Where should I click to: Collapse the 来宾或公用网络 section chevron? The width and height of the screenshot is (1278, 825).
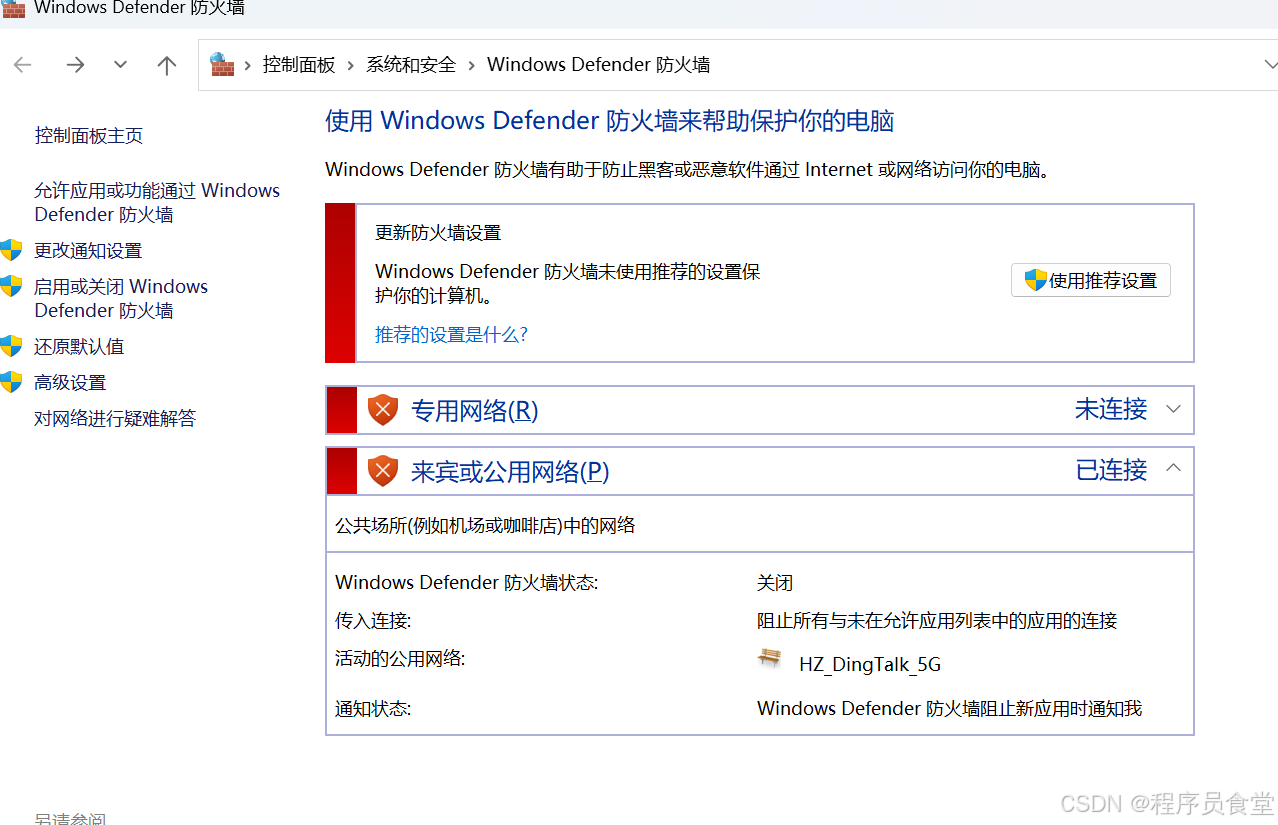(1174, 467)
